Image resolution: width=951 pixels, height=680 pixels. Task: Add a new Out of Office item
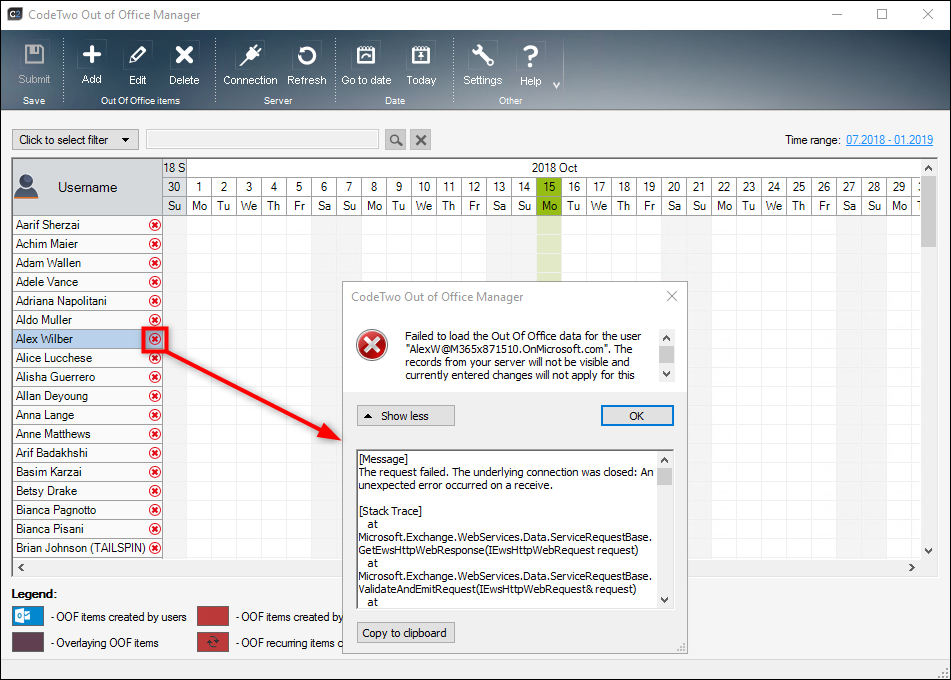coord(92,64)
